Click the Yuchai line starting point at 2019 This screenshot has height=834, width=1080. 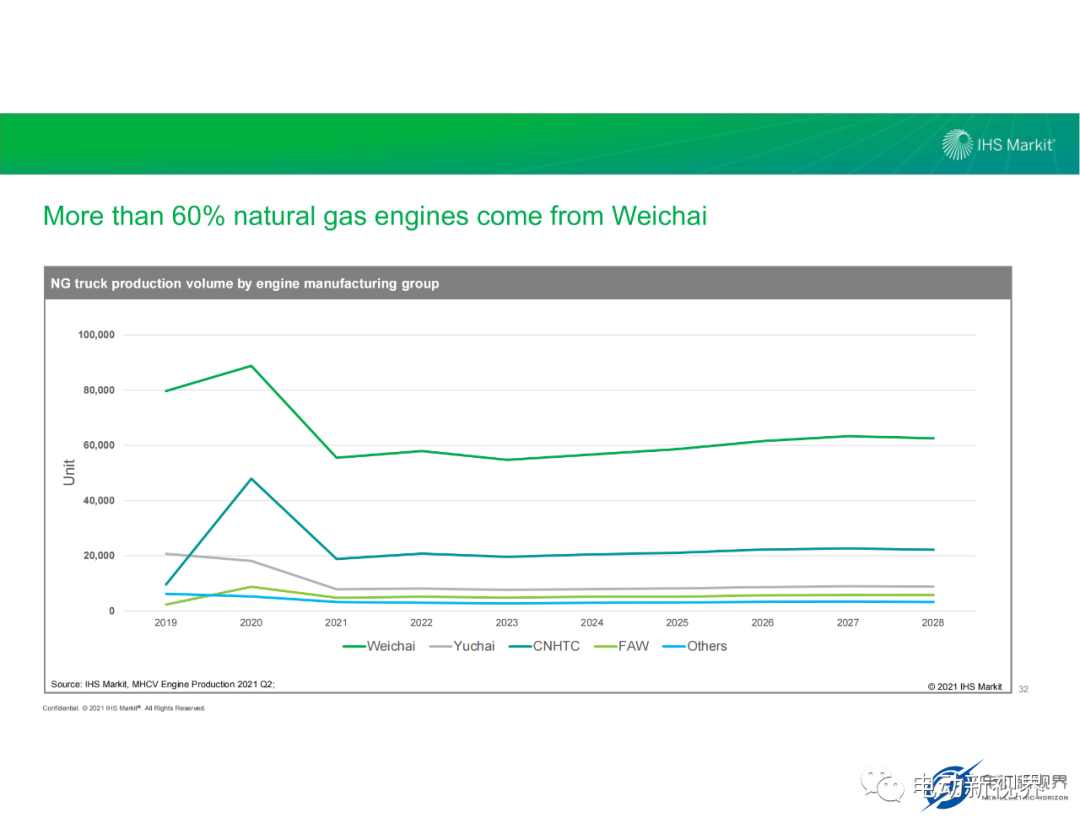(x=166, y=554)
